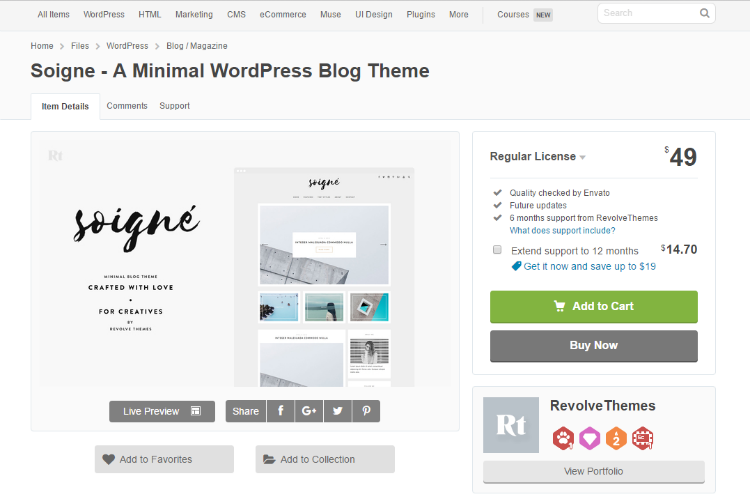
Task: Switch to the Support tab
Action: pos(175,106)
